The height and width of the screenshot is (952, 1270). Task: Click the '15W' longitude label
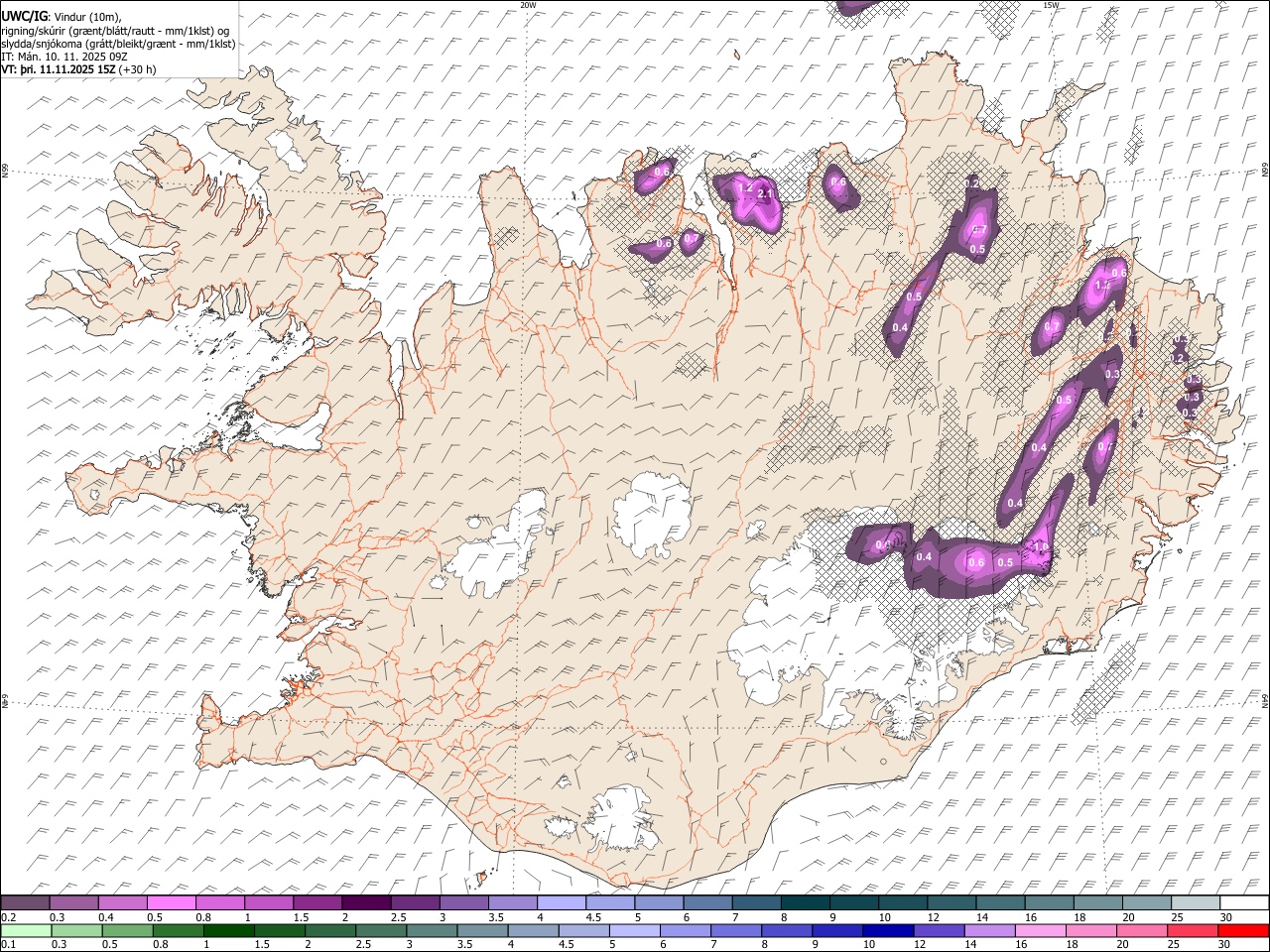coord(1051,5)
